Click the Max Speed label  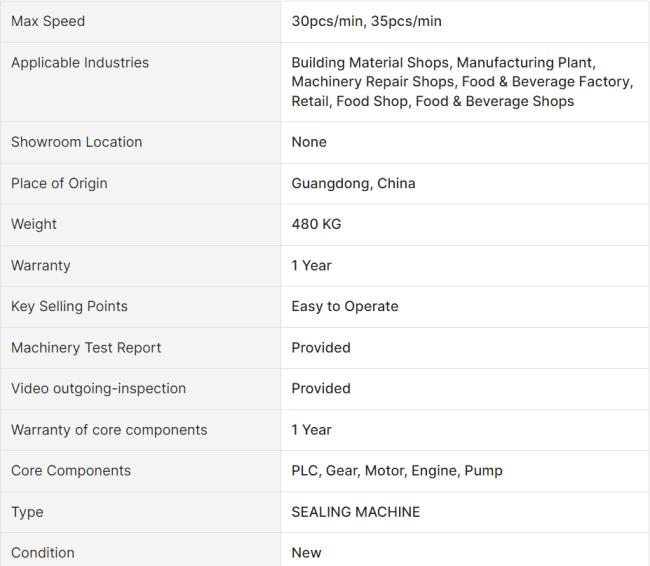pyautogui.click(x=48, y=21)
